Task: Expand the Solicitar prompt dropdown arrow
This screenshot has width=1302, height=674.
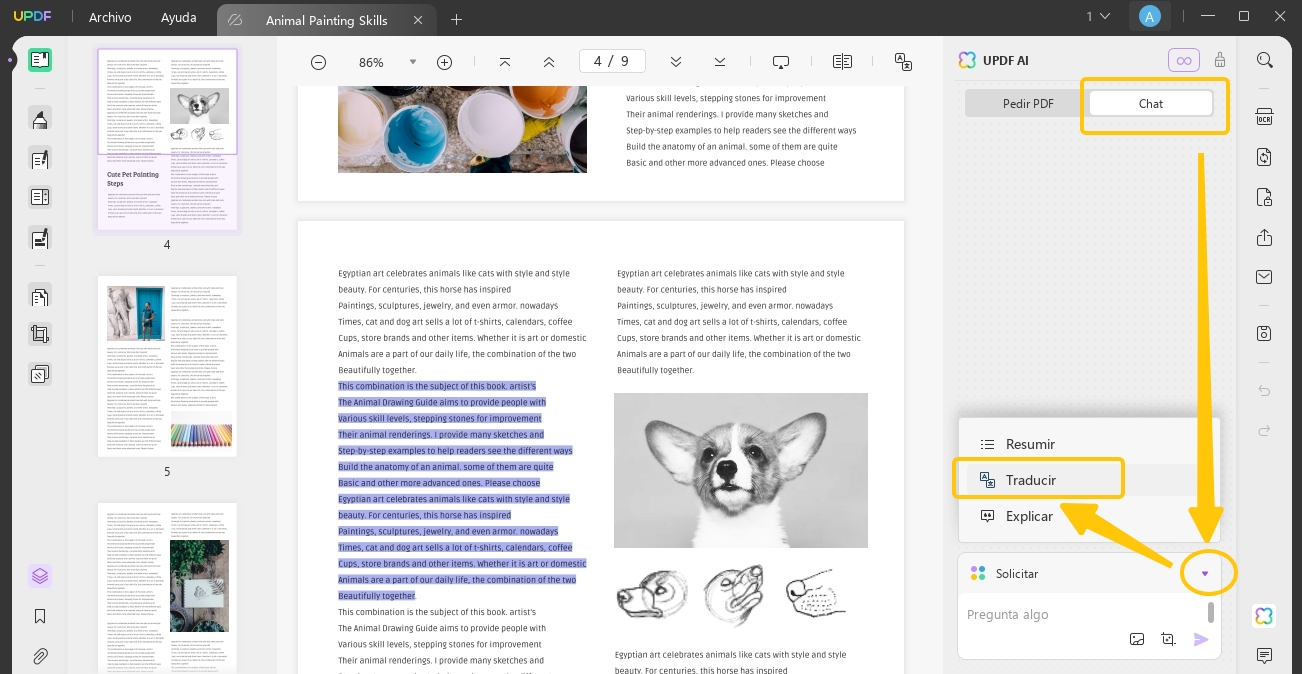Action: [1205, 574]
